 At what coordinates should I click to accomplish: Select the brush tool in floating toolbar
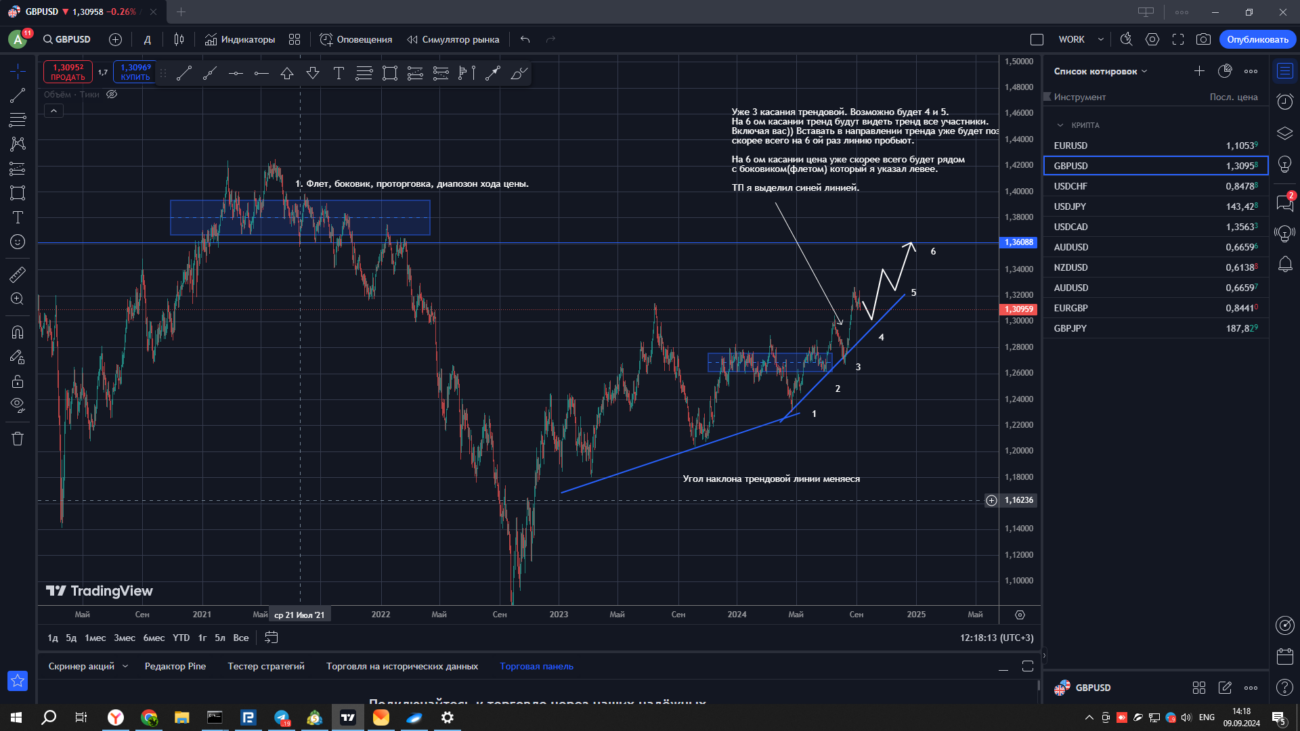pyautogui.click(x=519, y=73)
